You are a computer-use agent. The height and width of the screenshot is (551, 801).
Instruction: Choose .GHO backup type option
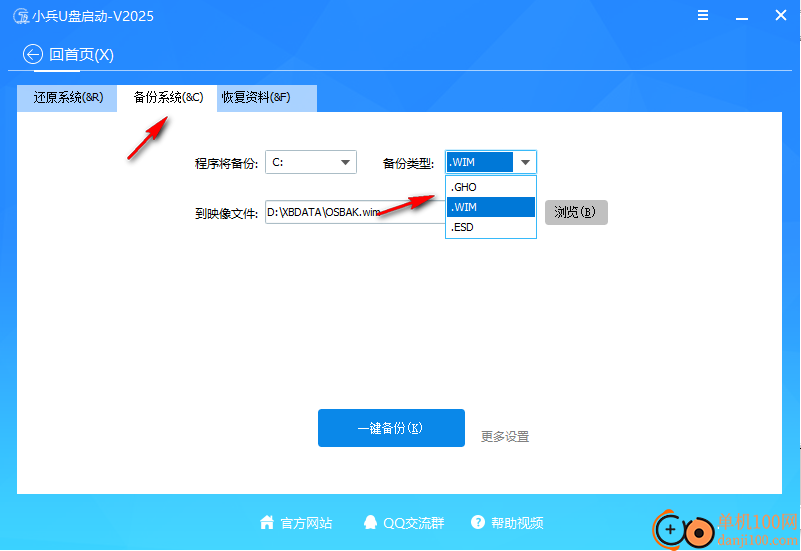491,187
